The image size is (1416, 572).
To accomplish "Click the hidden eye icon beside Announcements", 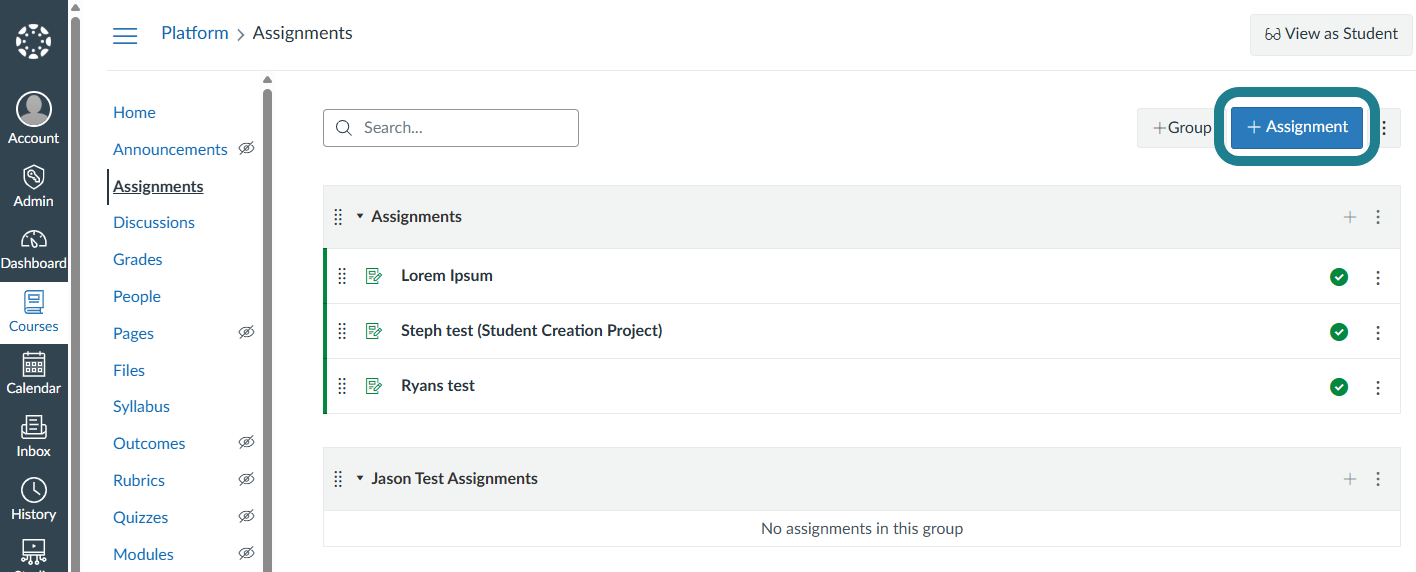I will click(246, 148).
